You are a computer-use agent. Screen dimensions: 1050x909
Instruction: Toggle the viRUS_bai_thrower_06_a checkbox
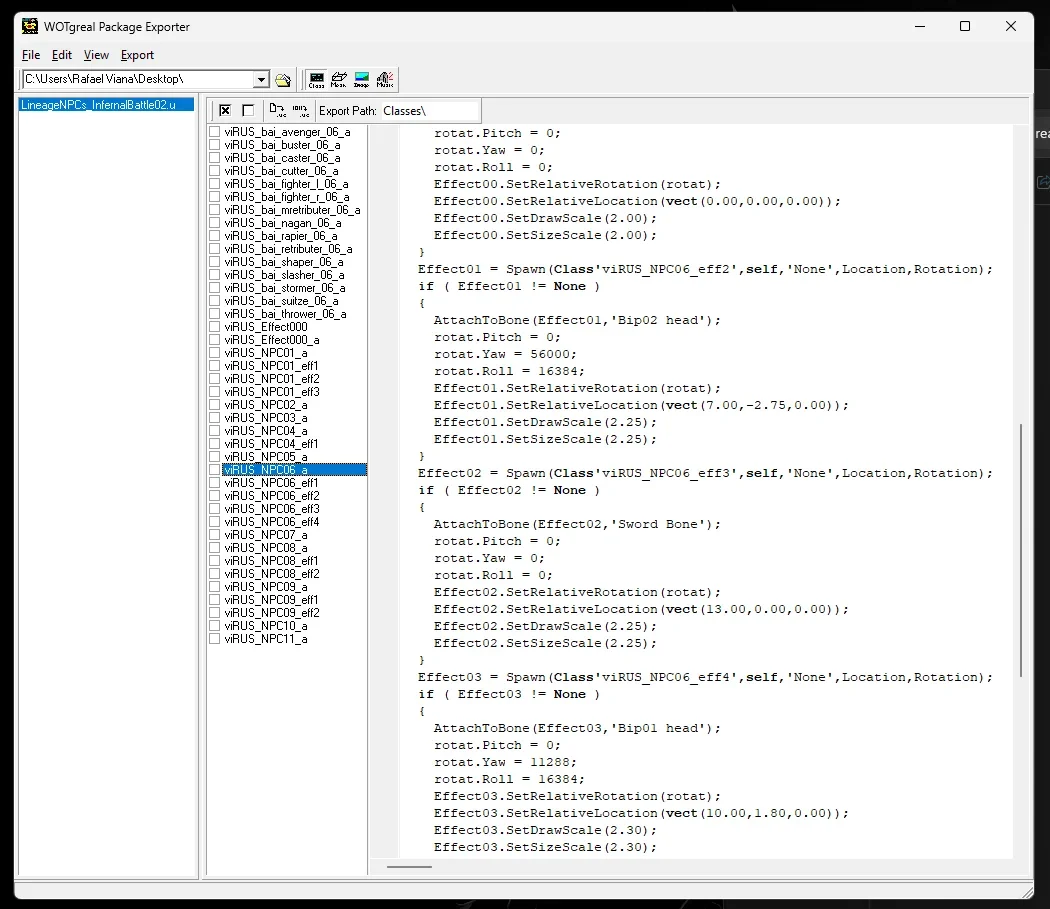214,314
